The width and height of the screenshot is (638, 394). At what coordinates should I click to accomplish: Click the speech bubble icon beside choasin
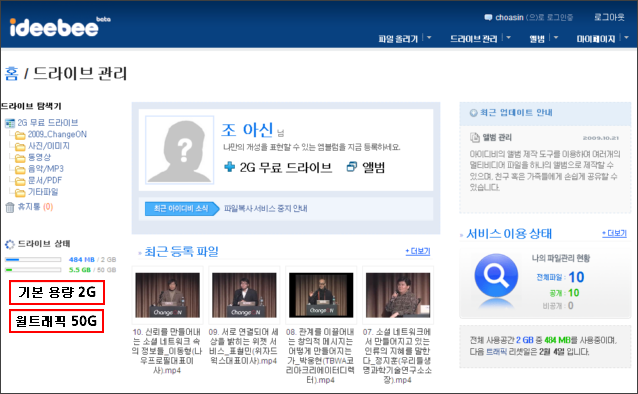pyautogui.click(x=488, y=18)
